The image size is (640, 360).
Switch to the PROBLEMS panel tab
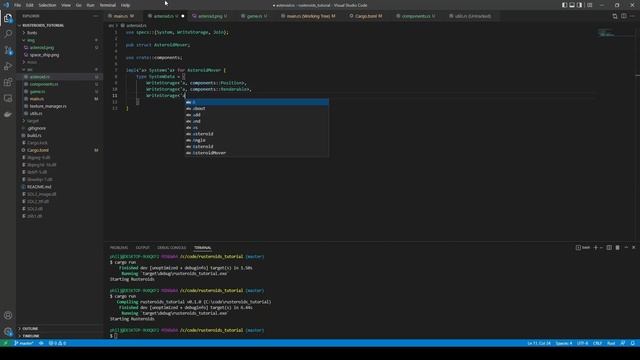119,248
